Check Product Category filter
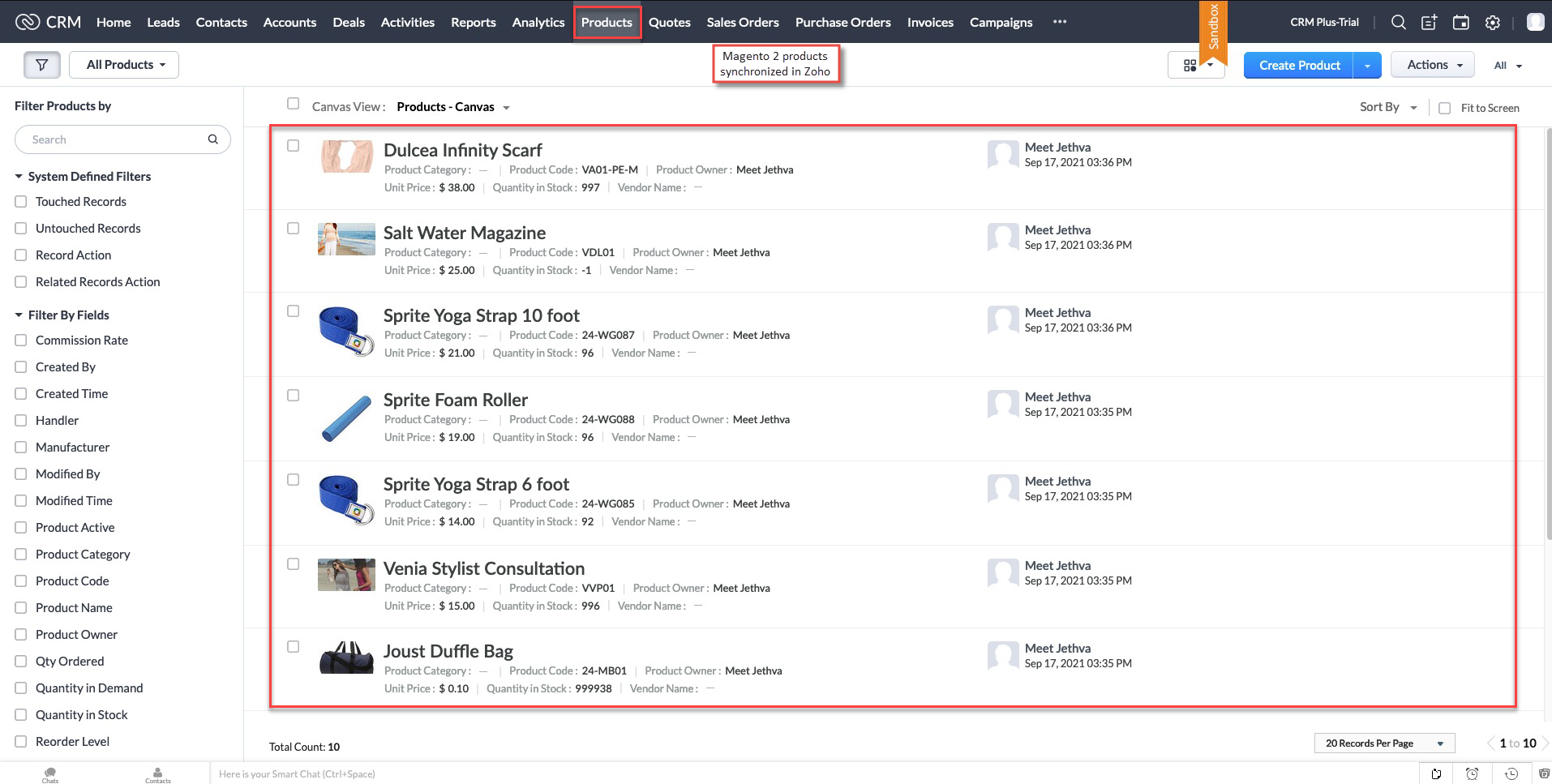The height and width of the screenshot is (784, 1552). coord(21,555)
